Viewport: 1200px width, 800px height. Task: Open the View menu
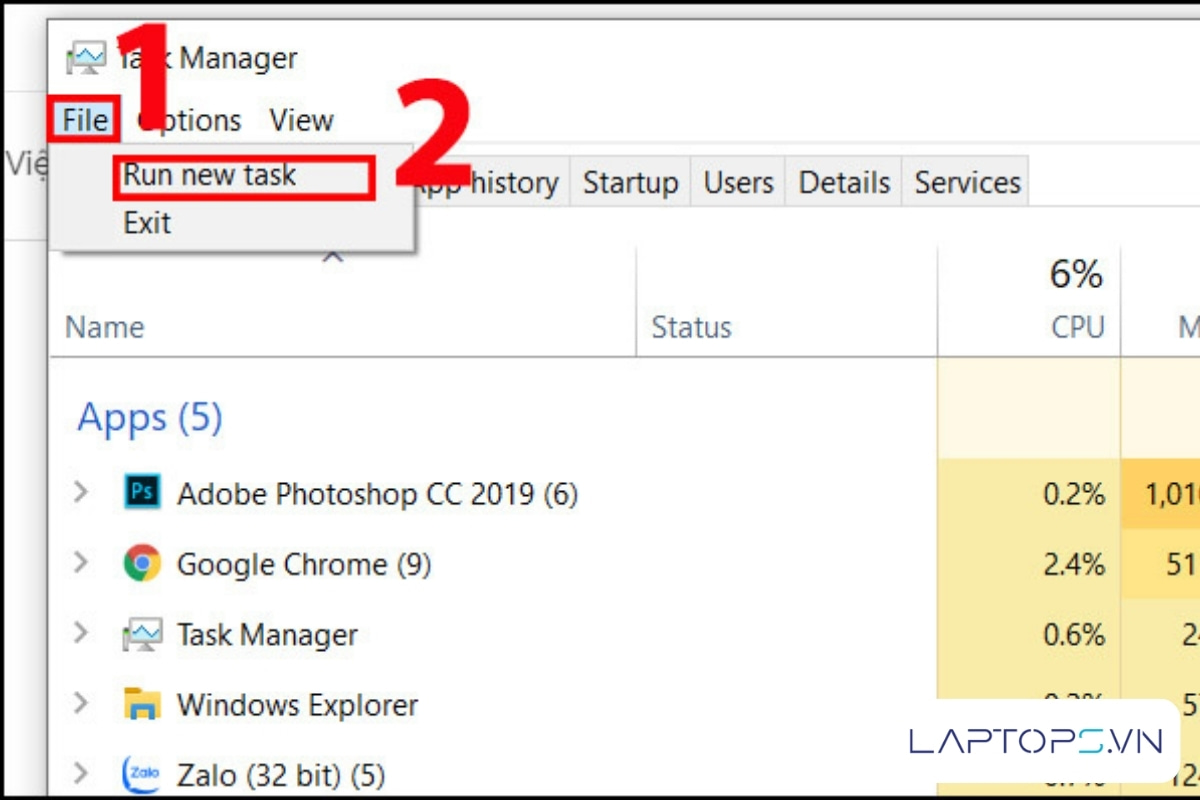click(301, 120)
